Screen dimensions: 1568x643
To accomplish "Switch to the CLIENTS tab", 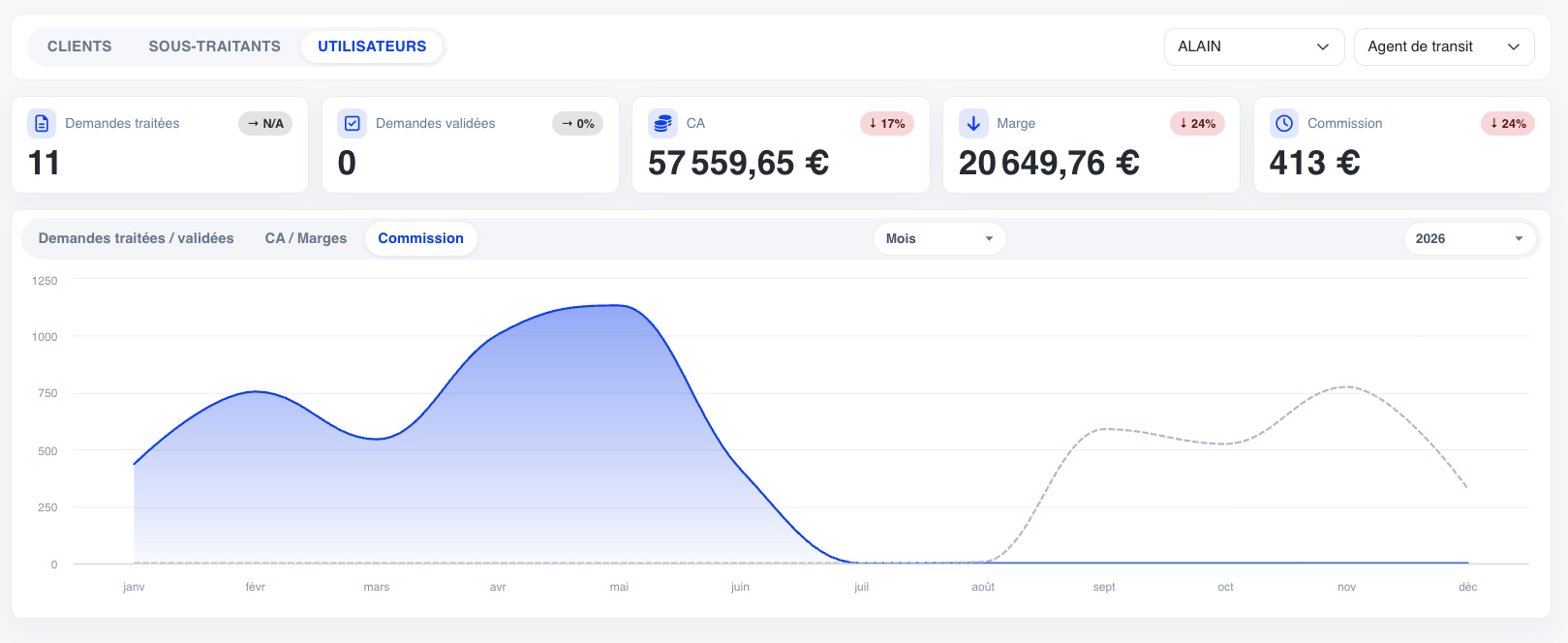I will coord(79,46).
